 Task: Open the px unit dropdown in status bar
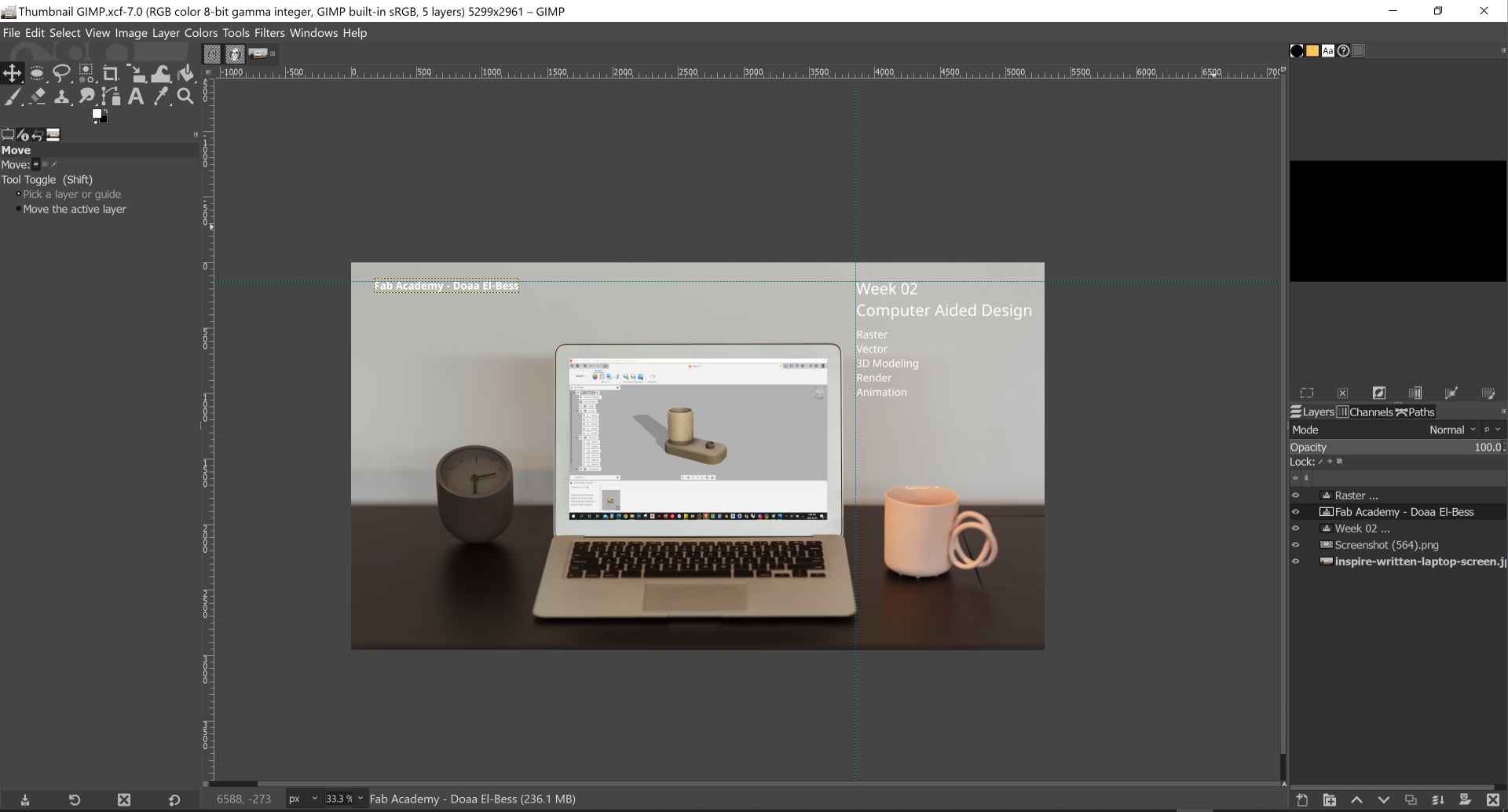tap(303, 799)
